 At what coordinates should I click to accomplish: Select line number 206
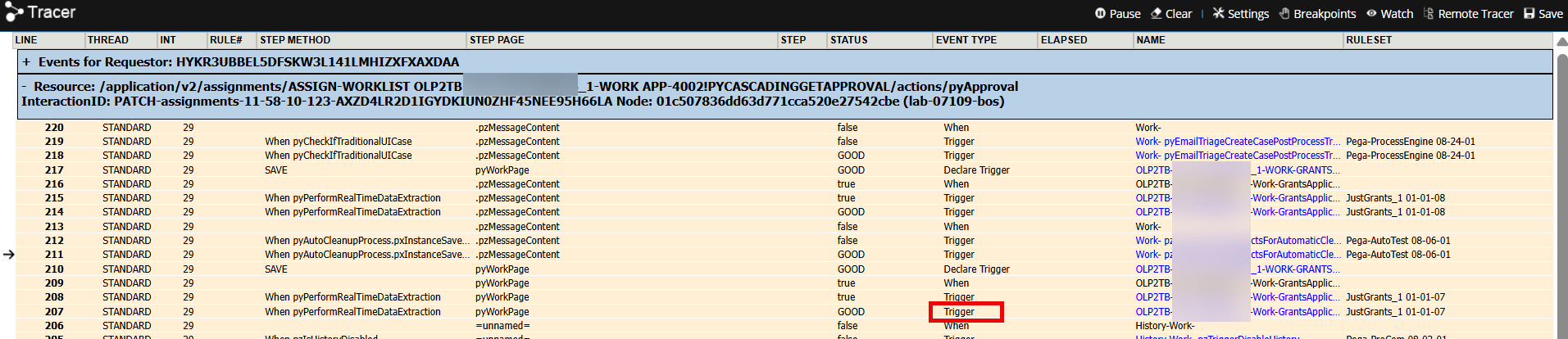tap(54, 326)
